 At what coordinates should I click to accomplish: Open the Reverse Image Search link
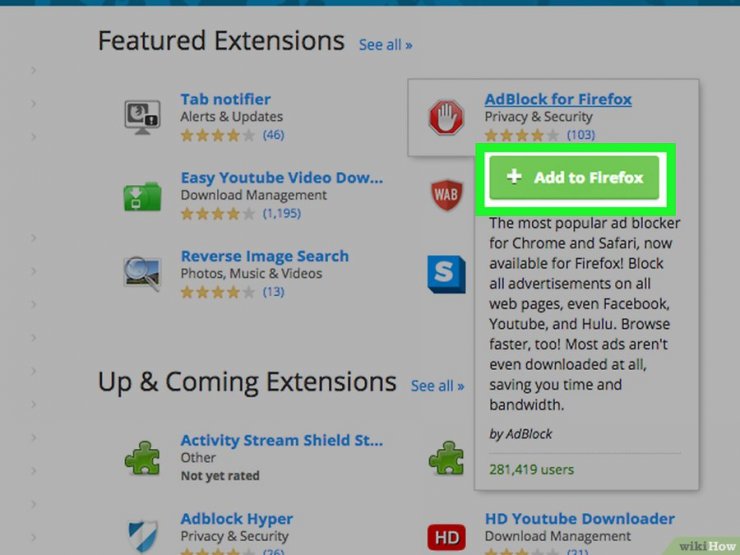point(265,256)
